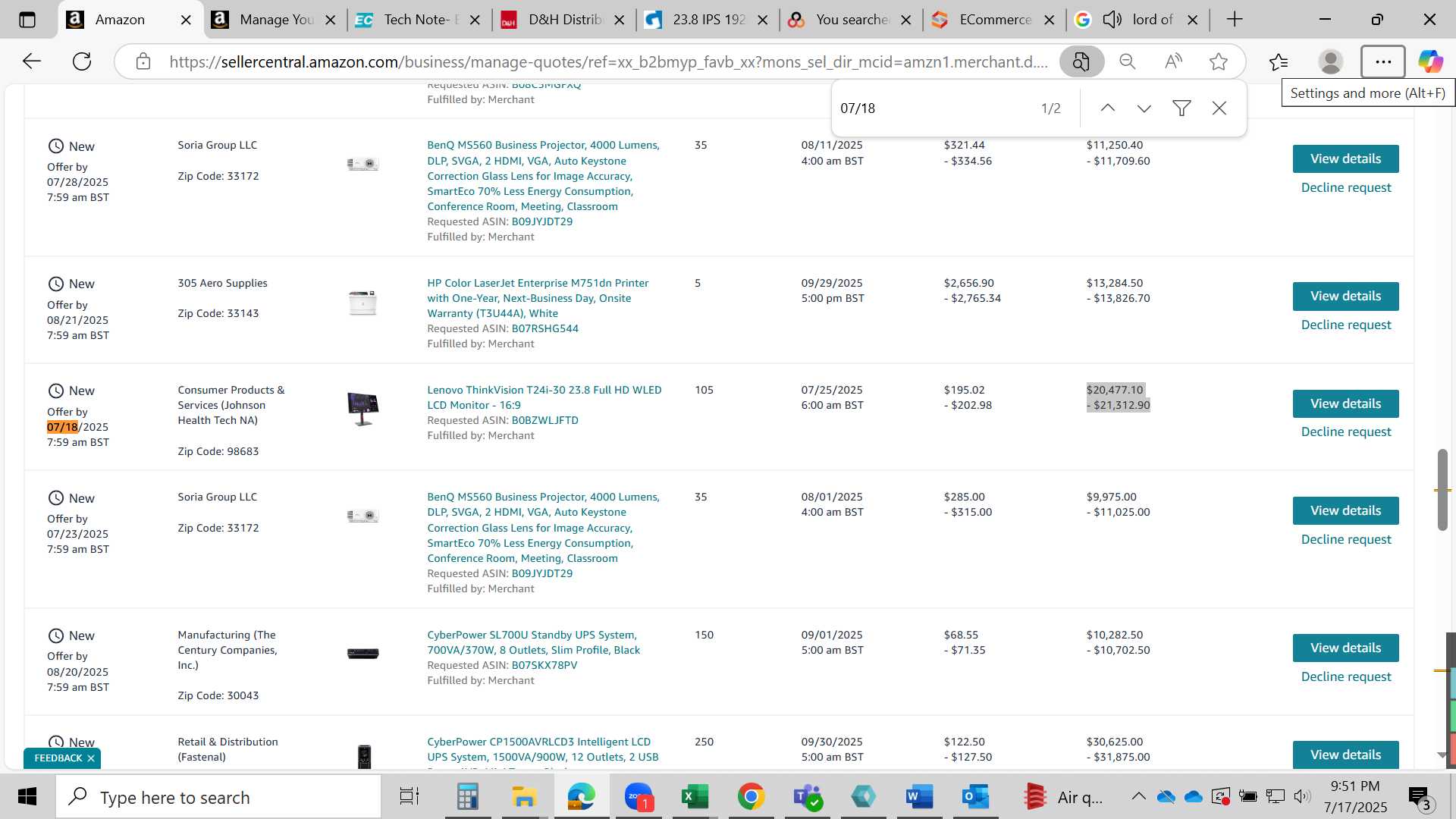1456x819 pixels.
Task: View site information via the lock icon
Action: (x=143, y=61)
